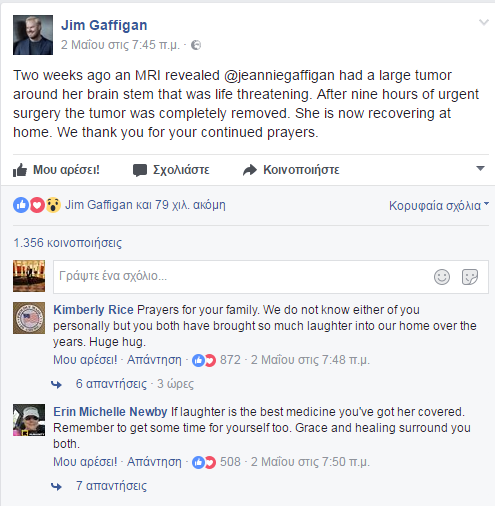Open the Κορυφαία σχόλια sort dropdown
Image resolution: width=495 pixels, height=506 pixels.
[439, 206]
